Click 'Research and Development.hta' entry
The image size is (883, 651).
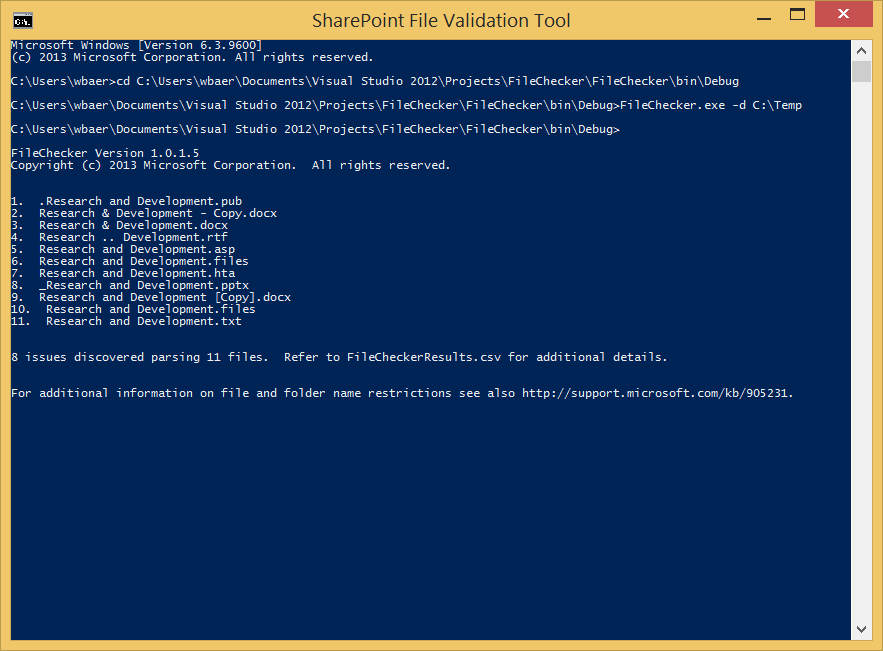click(x=137, y=273)
